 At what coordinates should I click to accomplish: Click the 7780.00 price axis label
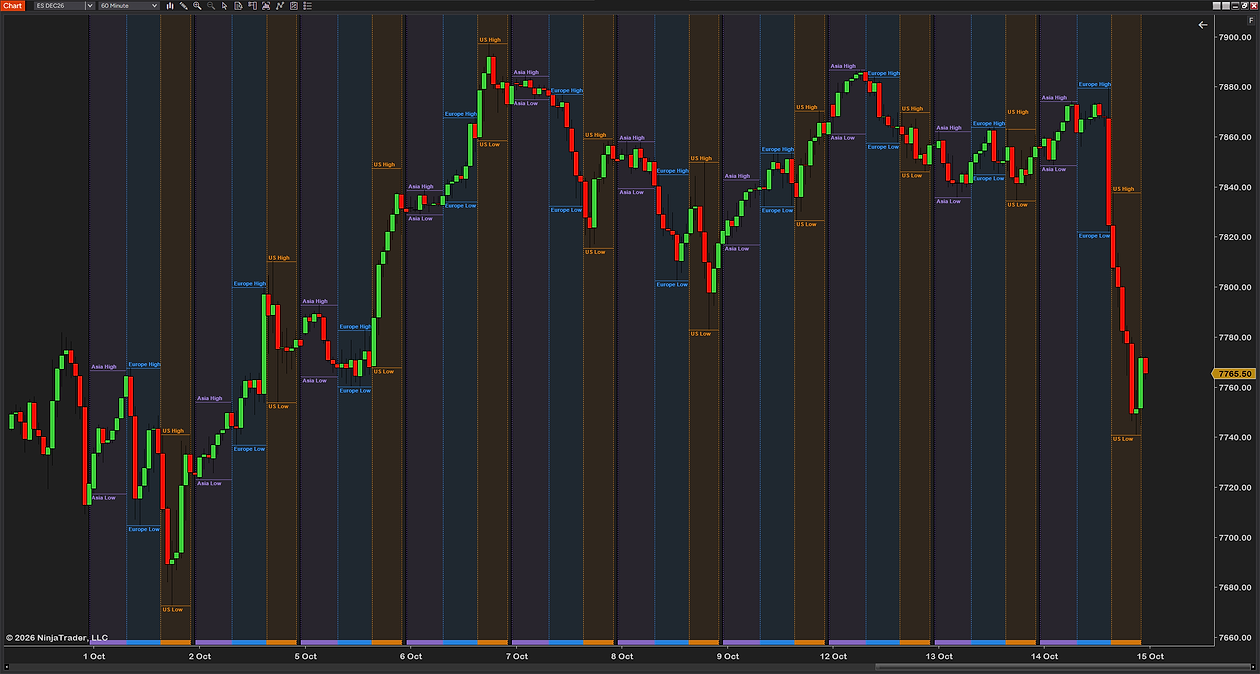coord(1233,337)
